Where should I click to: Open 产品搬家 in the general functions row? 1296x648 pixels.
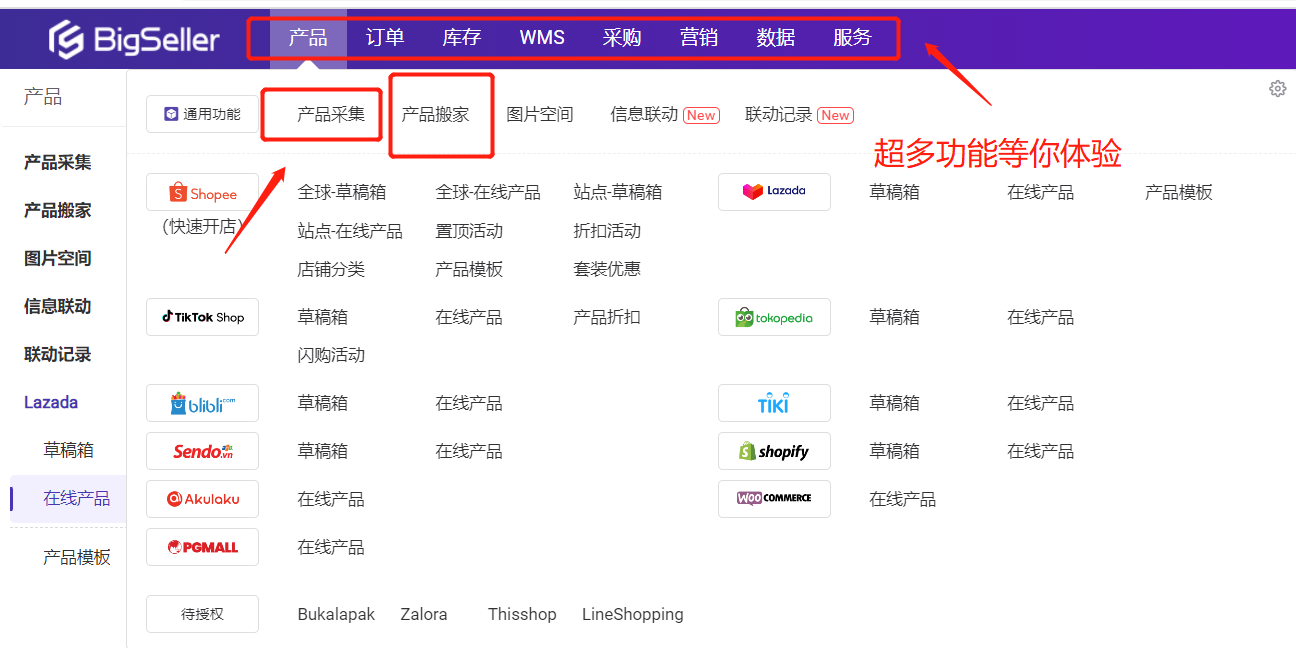435,114
